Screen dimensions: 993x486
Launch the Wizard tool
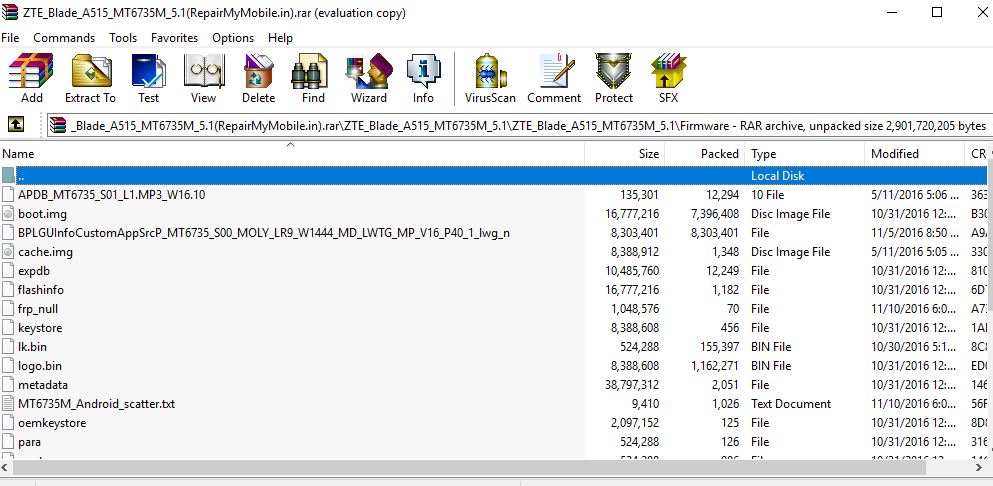pyautogui.click(x=368, y=78)
